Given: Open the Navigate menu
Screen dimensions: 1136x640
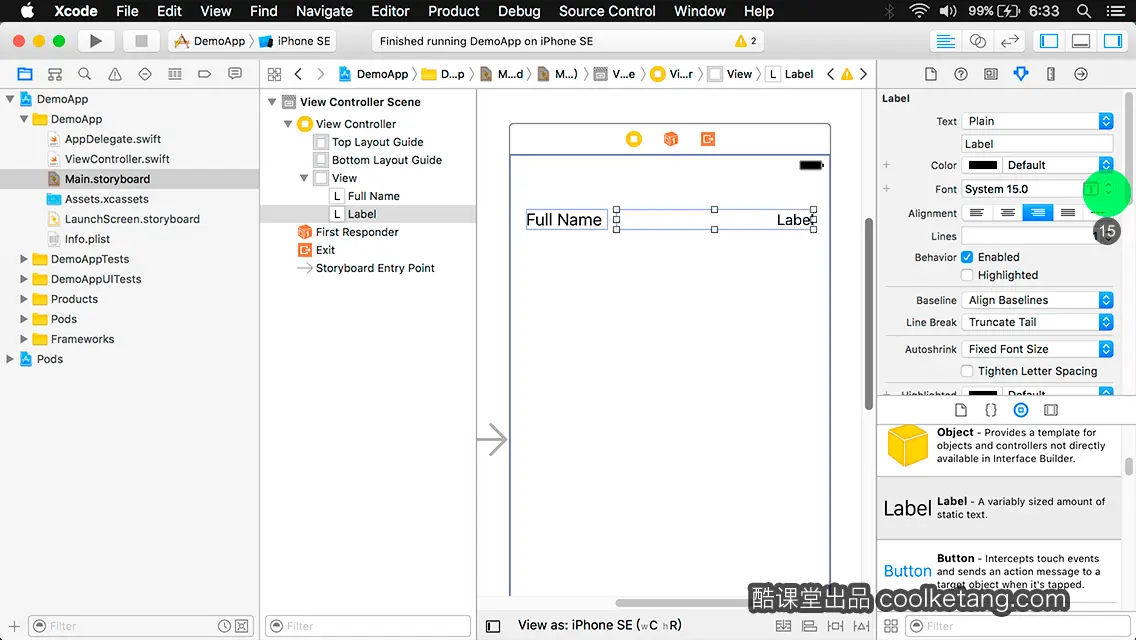Looking at the screenshot, I should [x=324, y=11].
